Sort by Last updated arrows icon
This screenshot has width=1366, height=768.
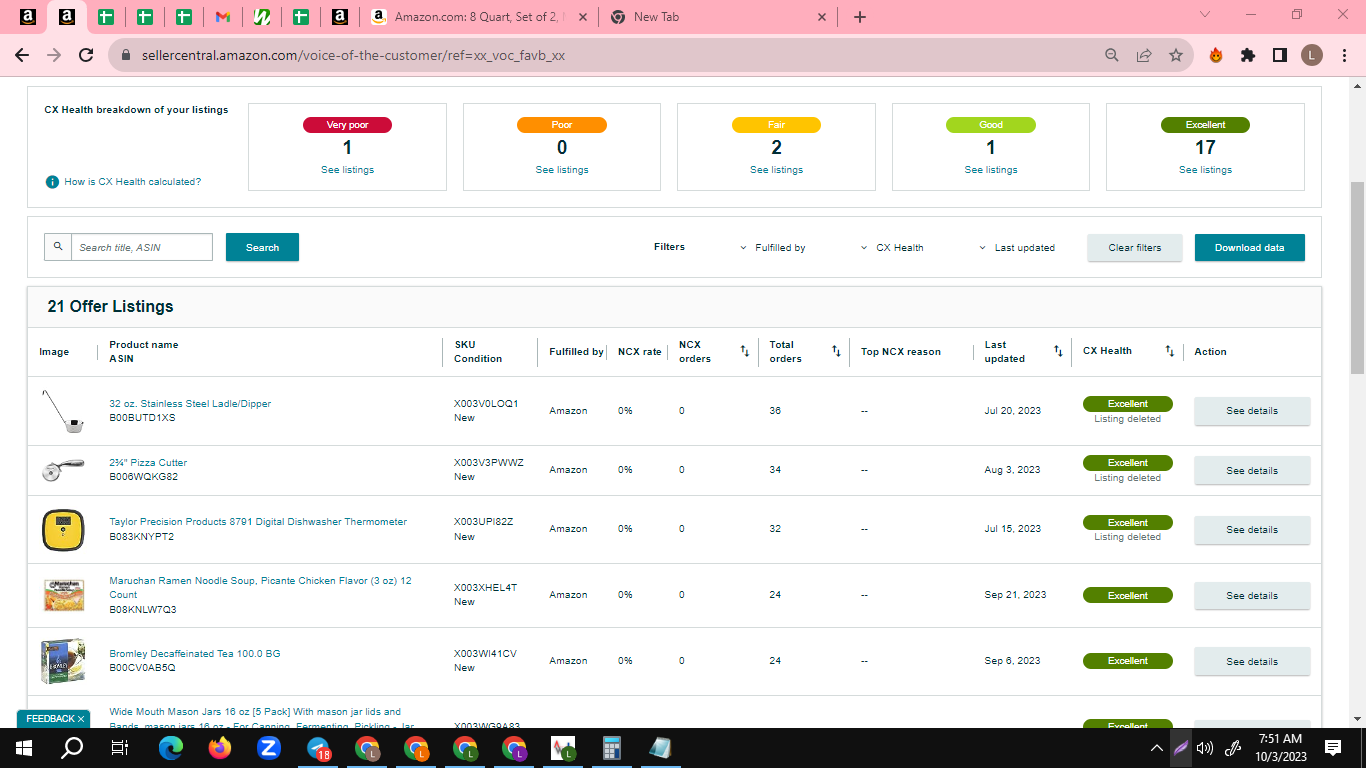pos(1058,351)
